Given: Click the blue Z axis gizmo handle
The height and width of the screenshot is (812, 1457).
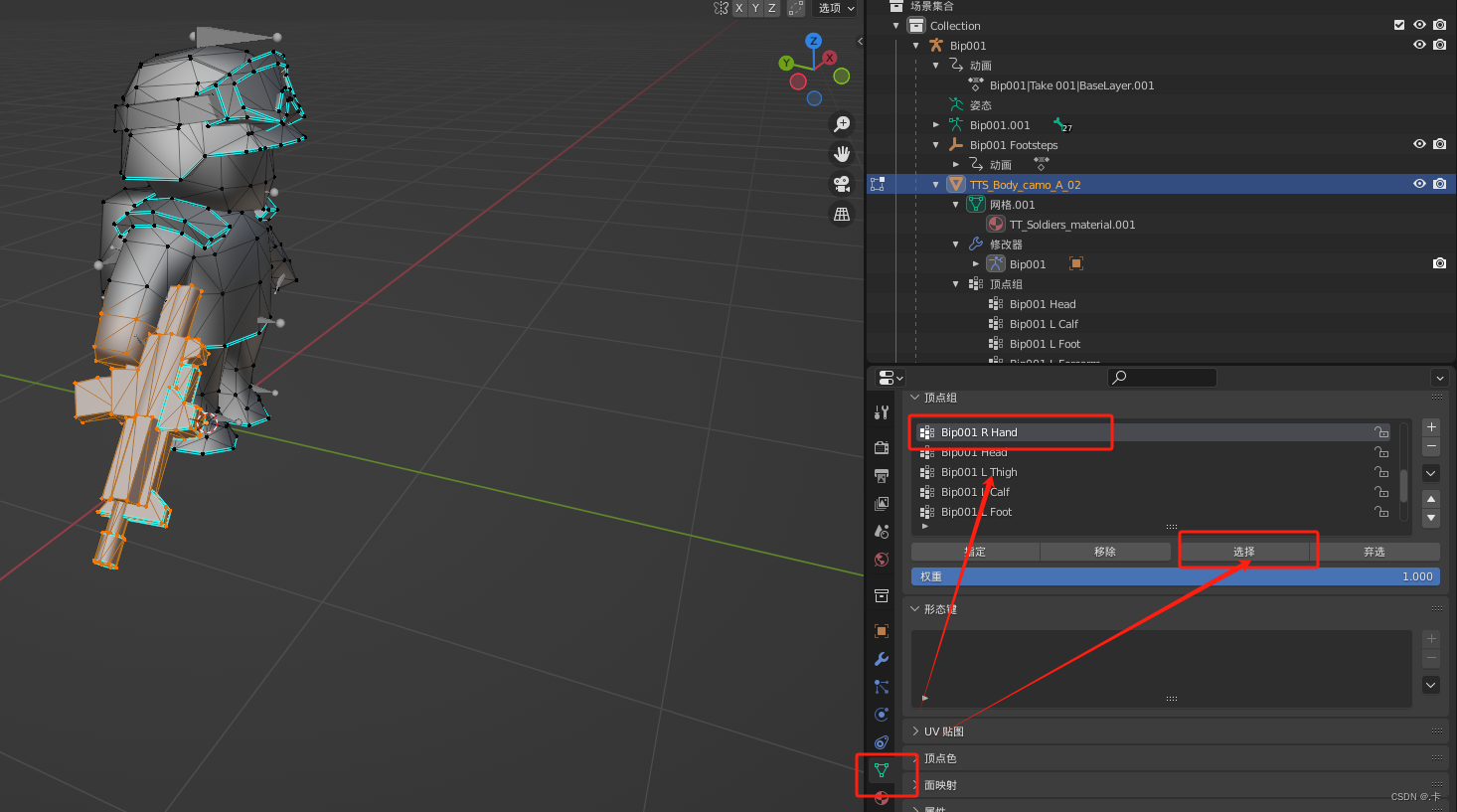Looking at the screenshot, I should coord(814,41).
